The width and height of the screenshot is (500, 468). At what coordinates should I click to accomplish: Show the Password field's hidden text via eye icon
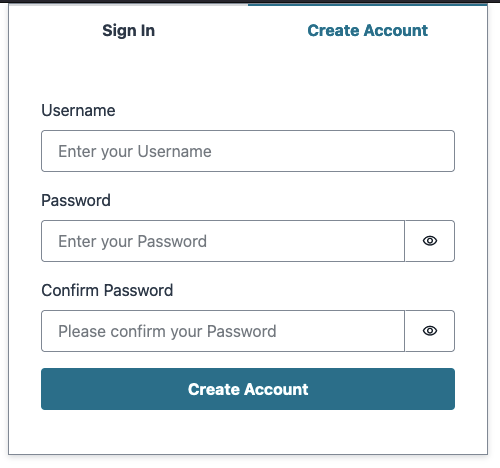tap(430, 241)
